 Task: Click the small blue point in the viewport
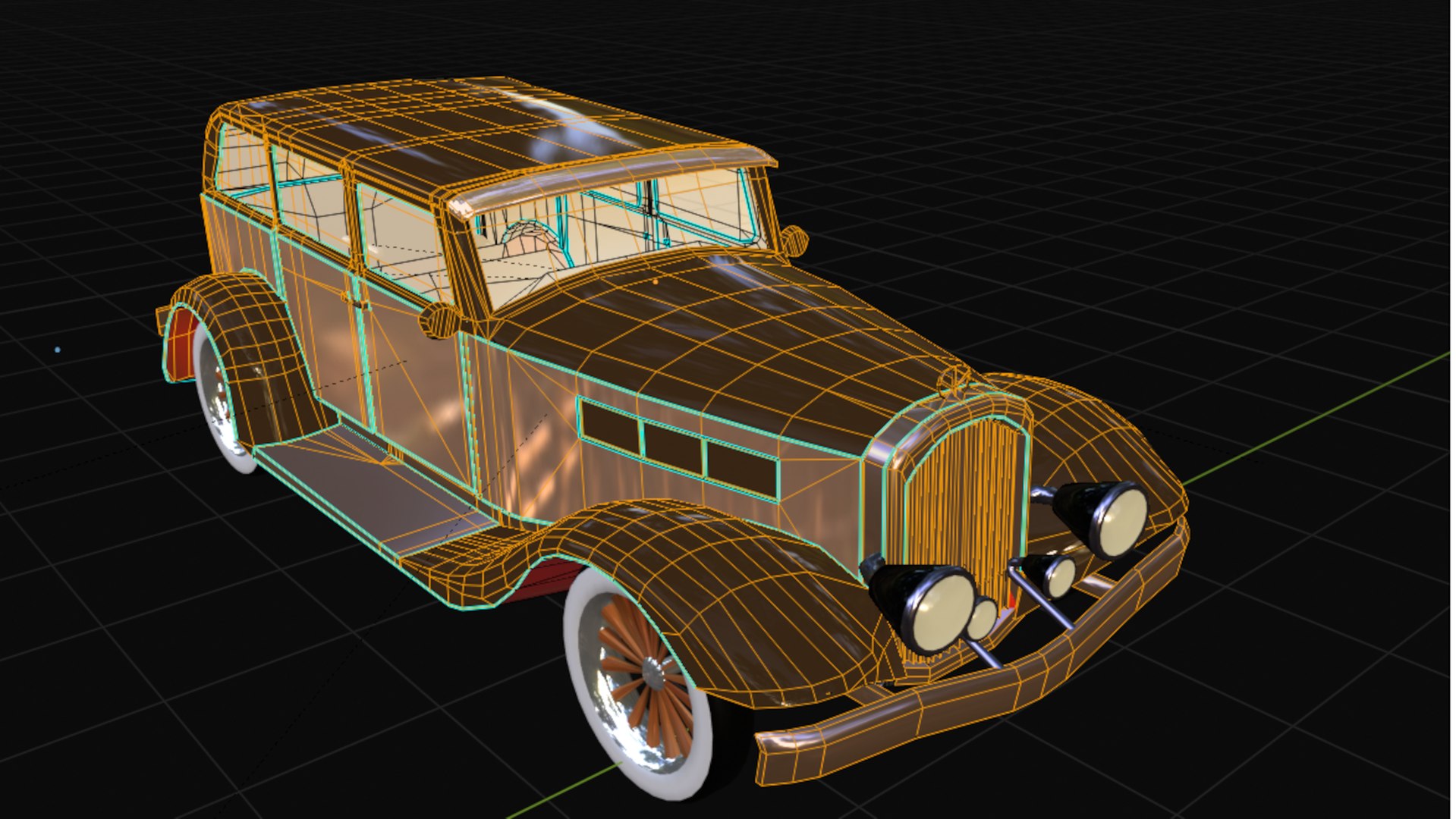pyautogui.click(x=58, y=350)
